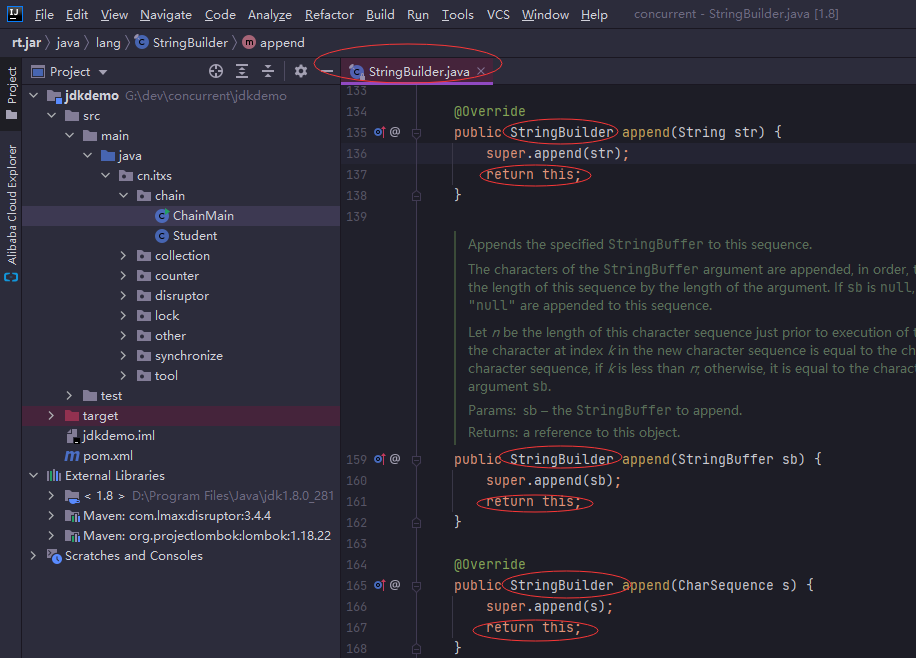Viewport: 916px width, 658px height.
Task: Expand the test folder
Action: 70,396
